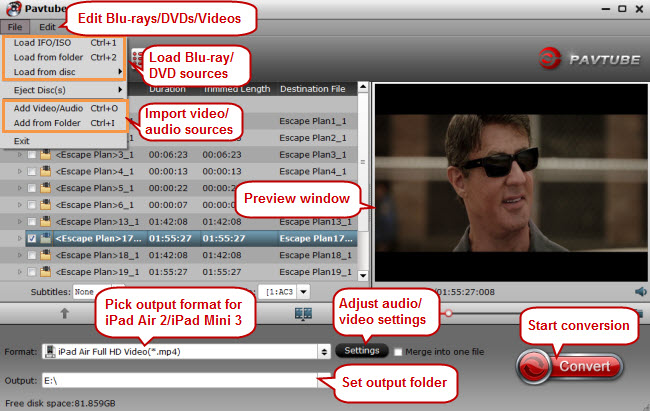
Task: Choose Exit from the File menu
Action: coord(65,141)
